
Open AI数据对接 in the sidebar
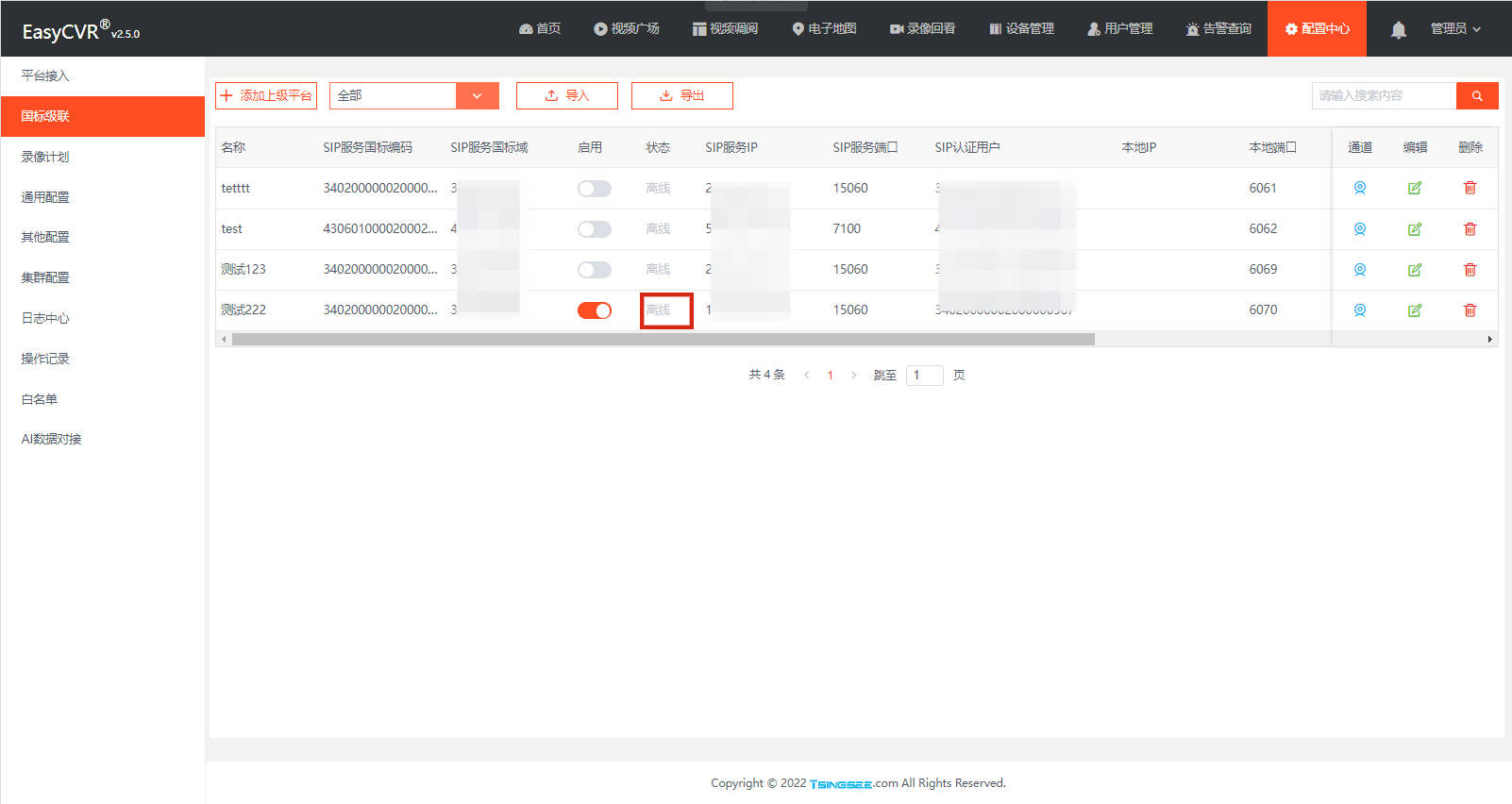coord(51,439)
